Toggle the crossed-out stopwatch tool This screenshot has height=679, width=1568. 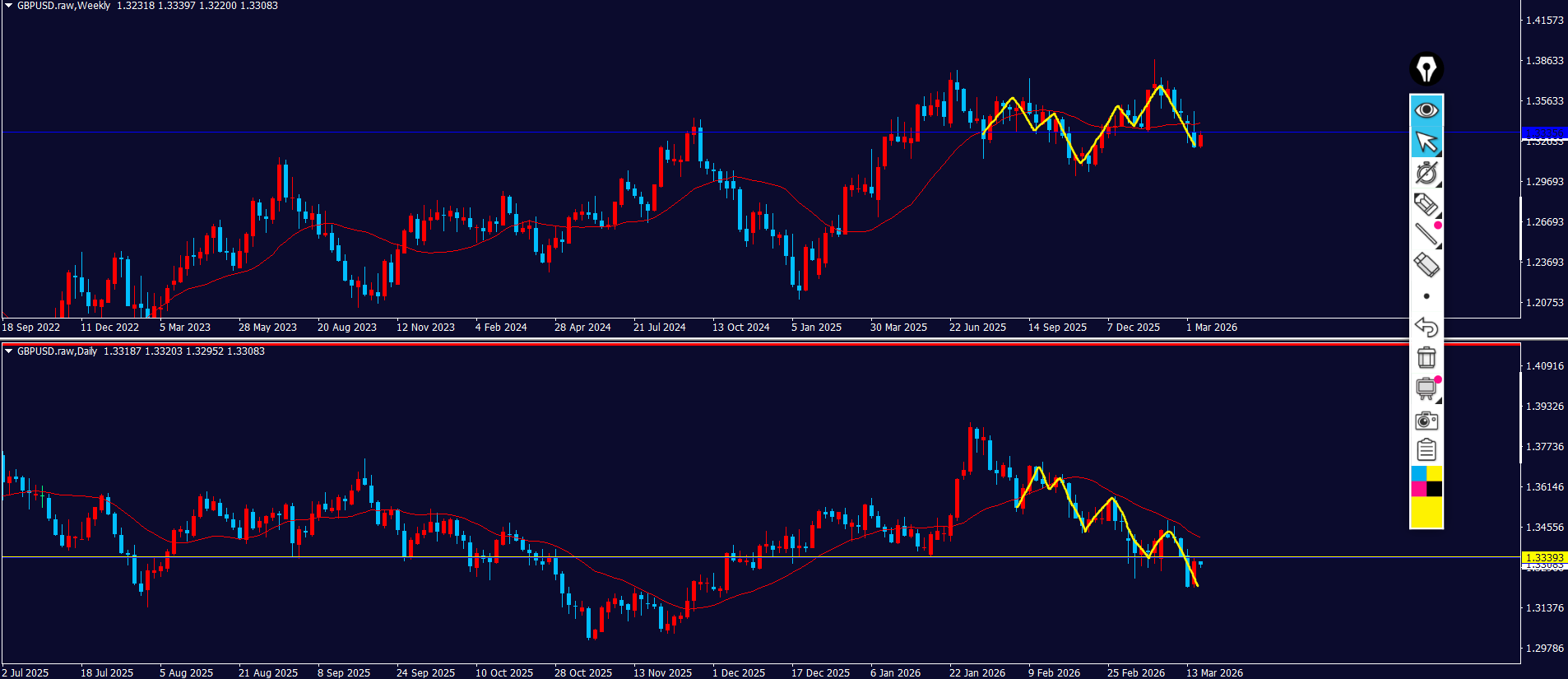1426,173
